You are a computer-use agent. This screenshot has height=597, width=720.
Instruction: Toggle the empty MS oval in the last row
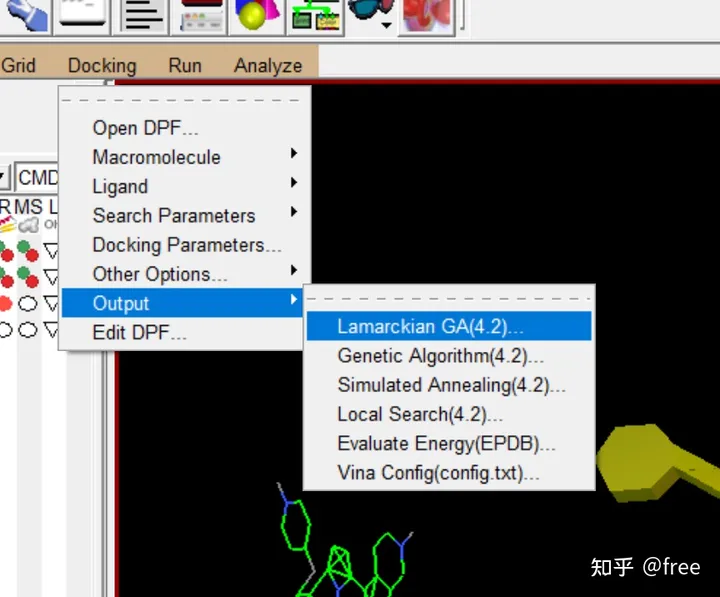pos(28,329)
